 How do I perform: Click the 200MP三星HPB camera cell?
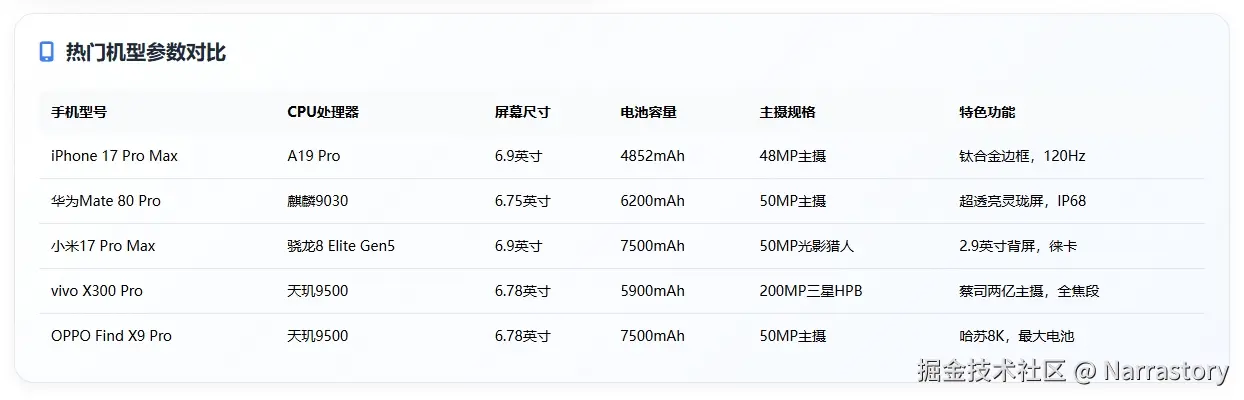[810, 291]
